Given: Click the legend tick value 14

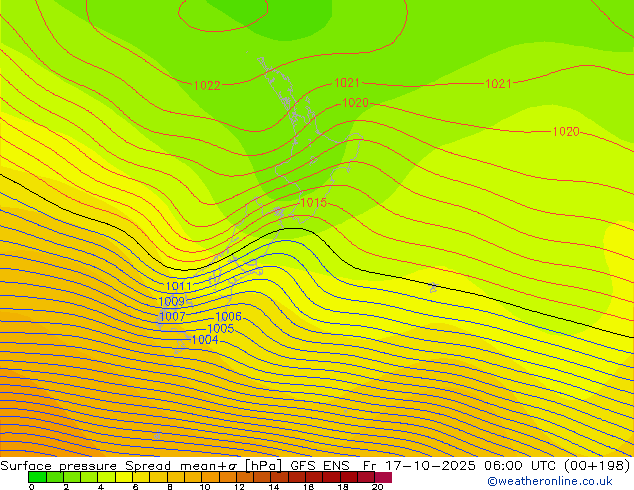Looking at the screenshot, I should [x=274, y=487].
